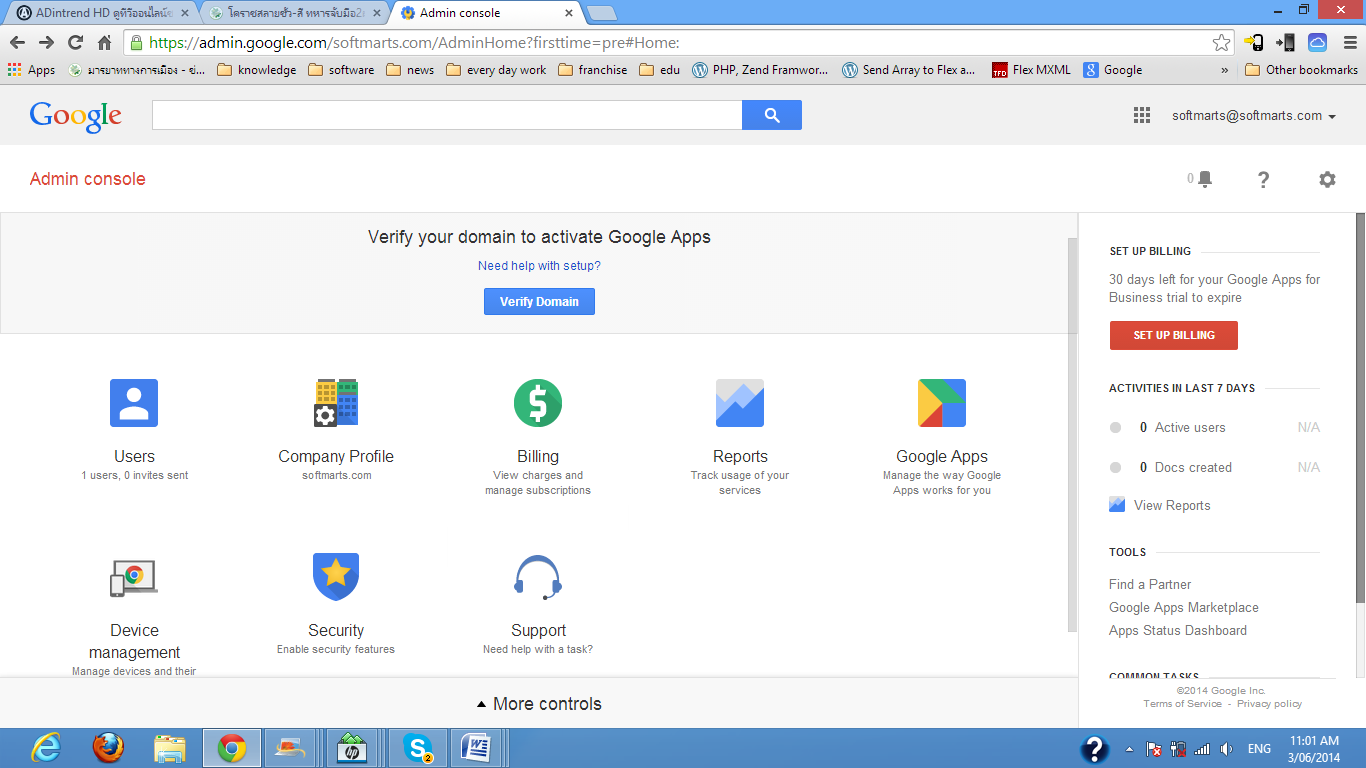This screenshot has width=1366, height=768.
Task: Open the Apps Status Dashboard link
Action: pyautogui.click(x=1178, y=630)
